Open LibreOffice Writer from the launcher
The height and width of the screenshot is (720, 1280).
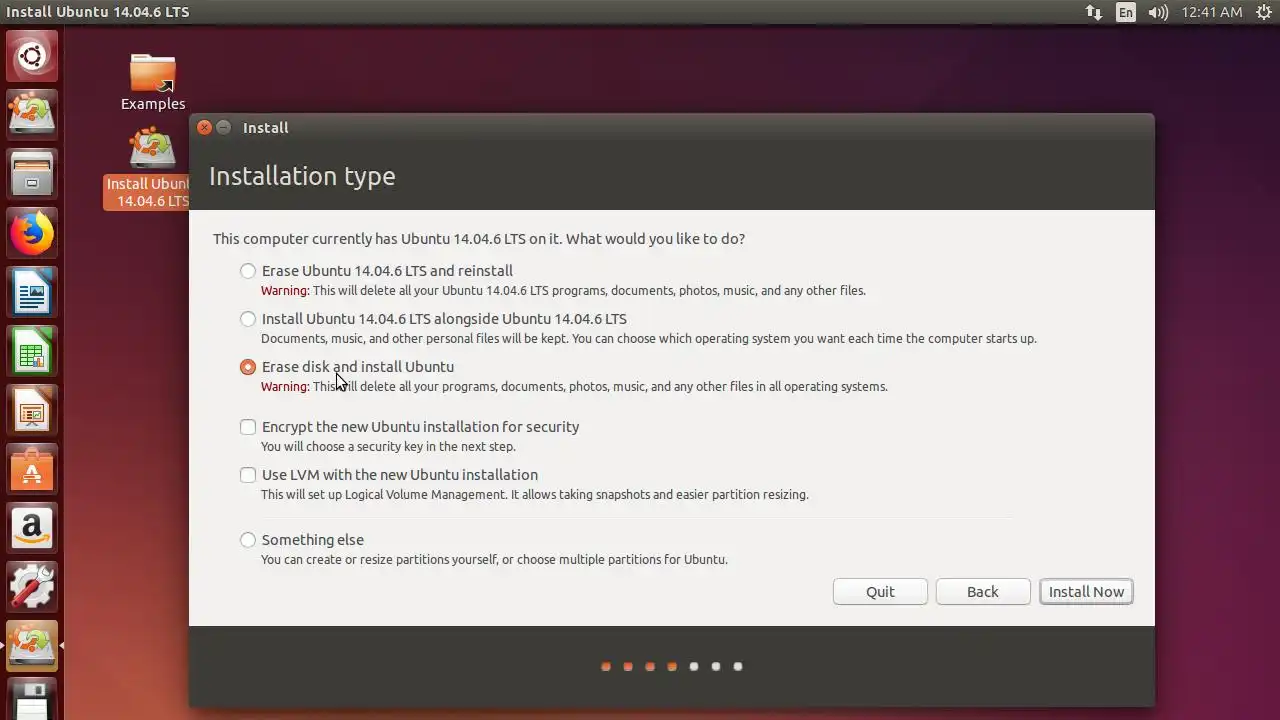pos(32,293)
